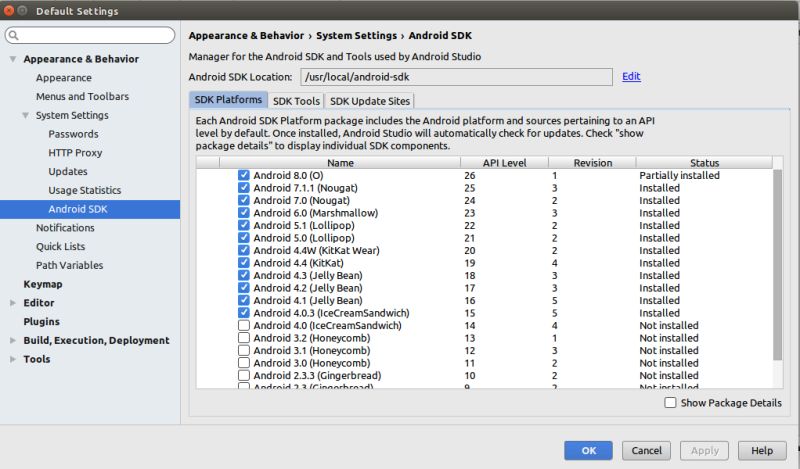Enable Show Package Details checkbox
Screen dimensions: 800x469
(670, 403)
